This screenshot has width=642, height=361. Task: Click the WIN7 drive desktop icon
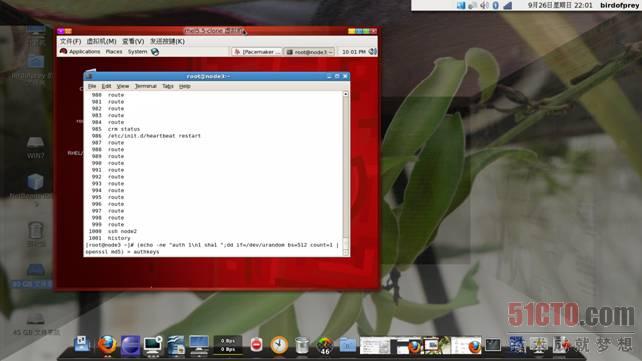36,148
